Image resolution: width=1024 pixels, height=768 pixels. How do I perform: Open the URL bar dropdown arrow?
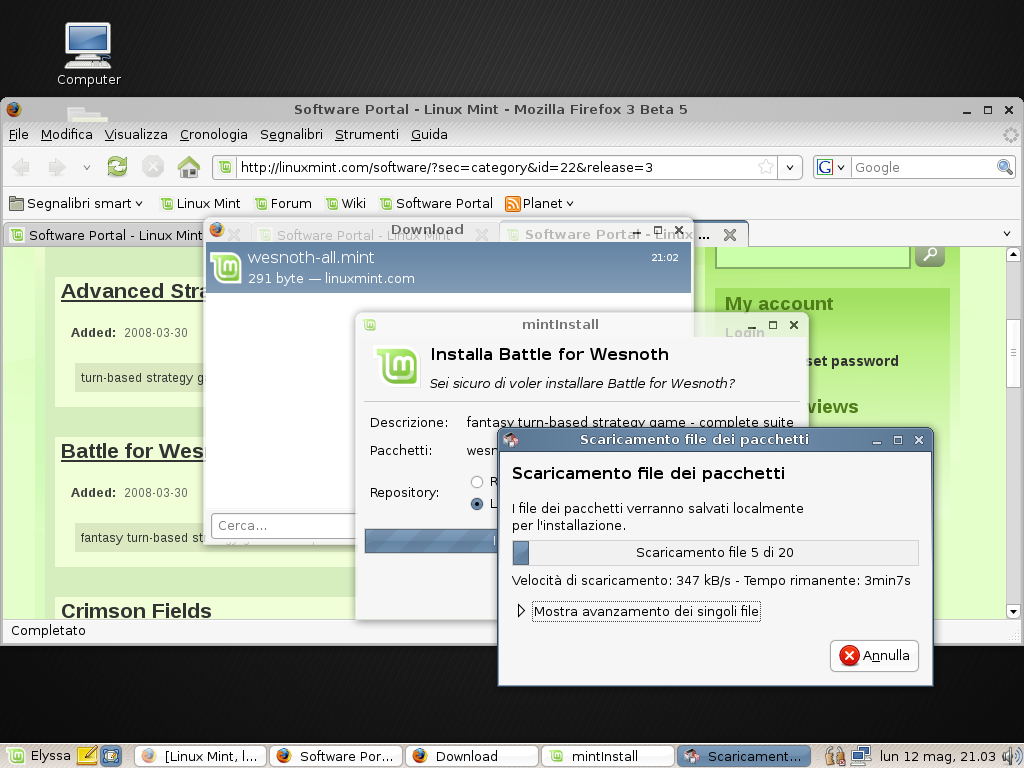[x=790, y=167]
